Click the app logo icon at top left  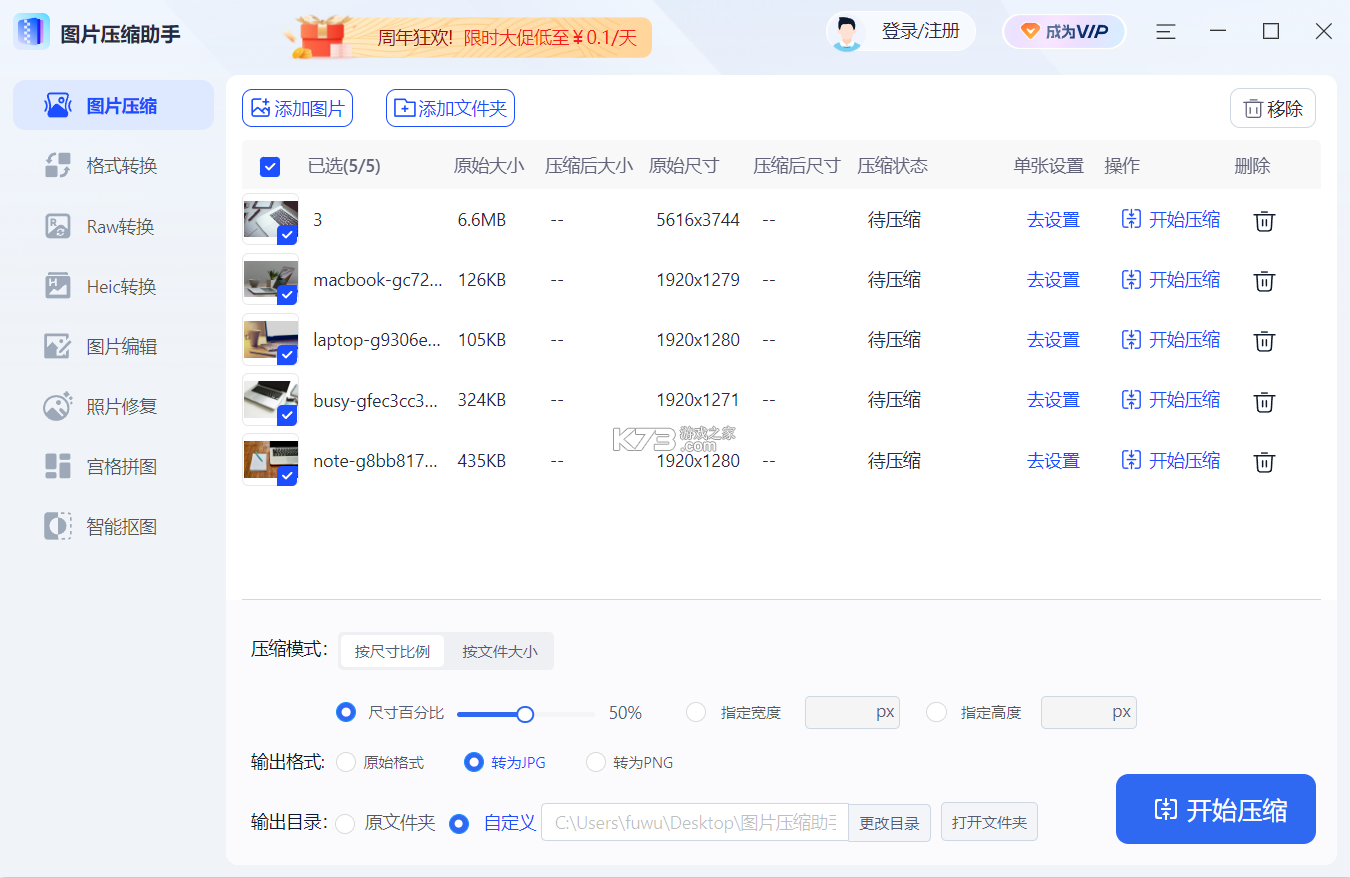coord(32,32)
